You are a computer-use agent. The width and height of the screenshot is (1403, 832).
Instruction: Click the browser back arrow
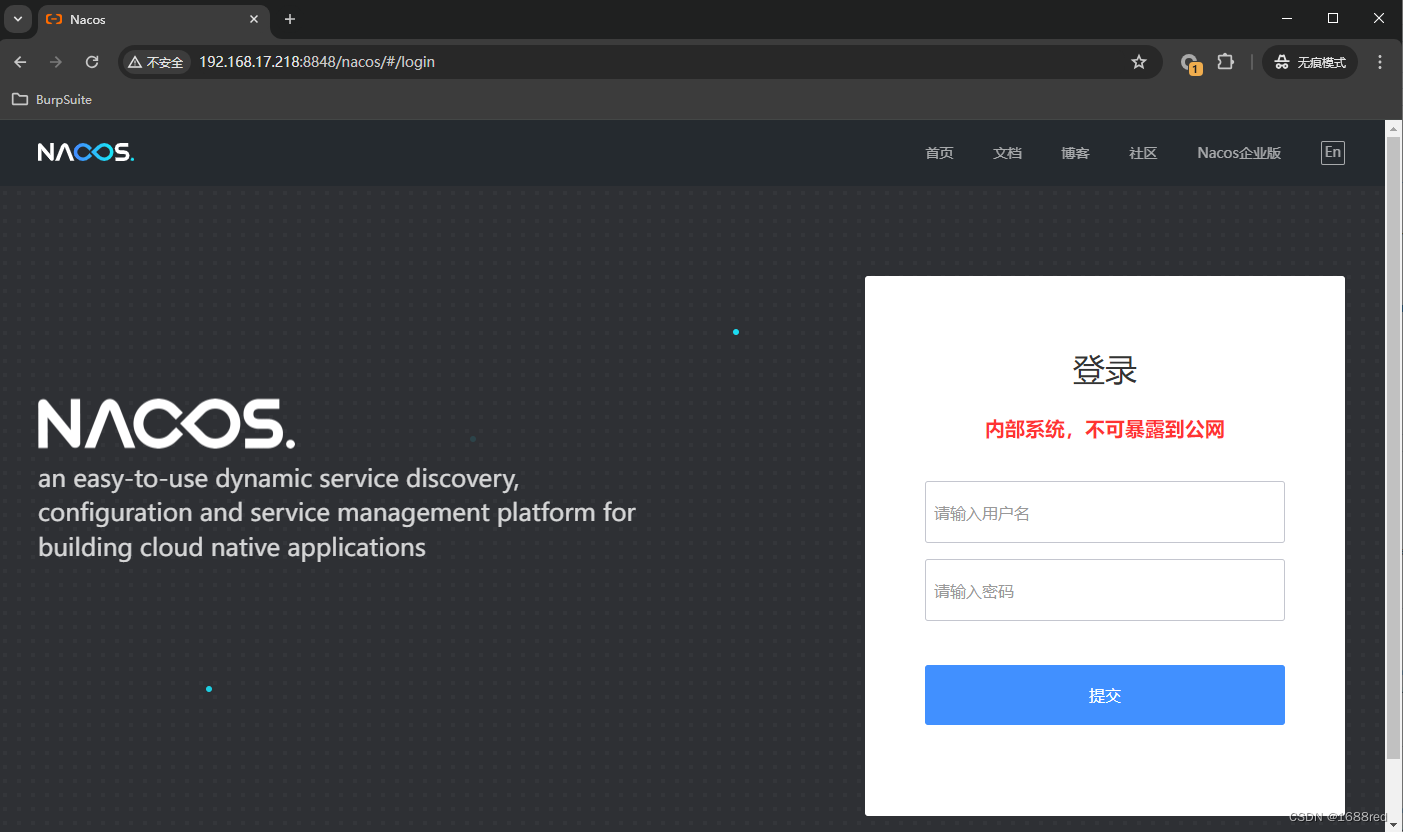click(x=20, y=62)
